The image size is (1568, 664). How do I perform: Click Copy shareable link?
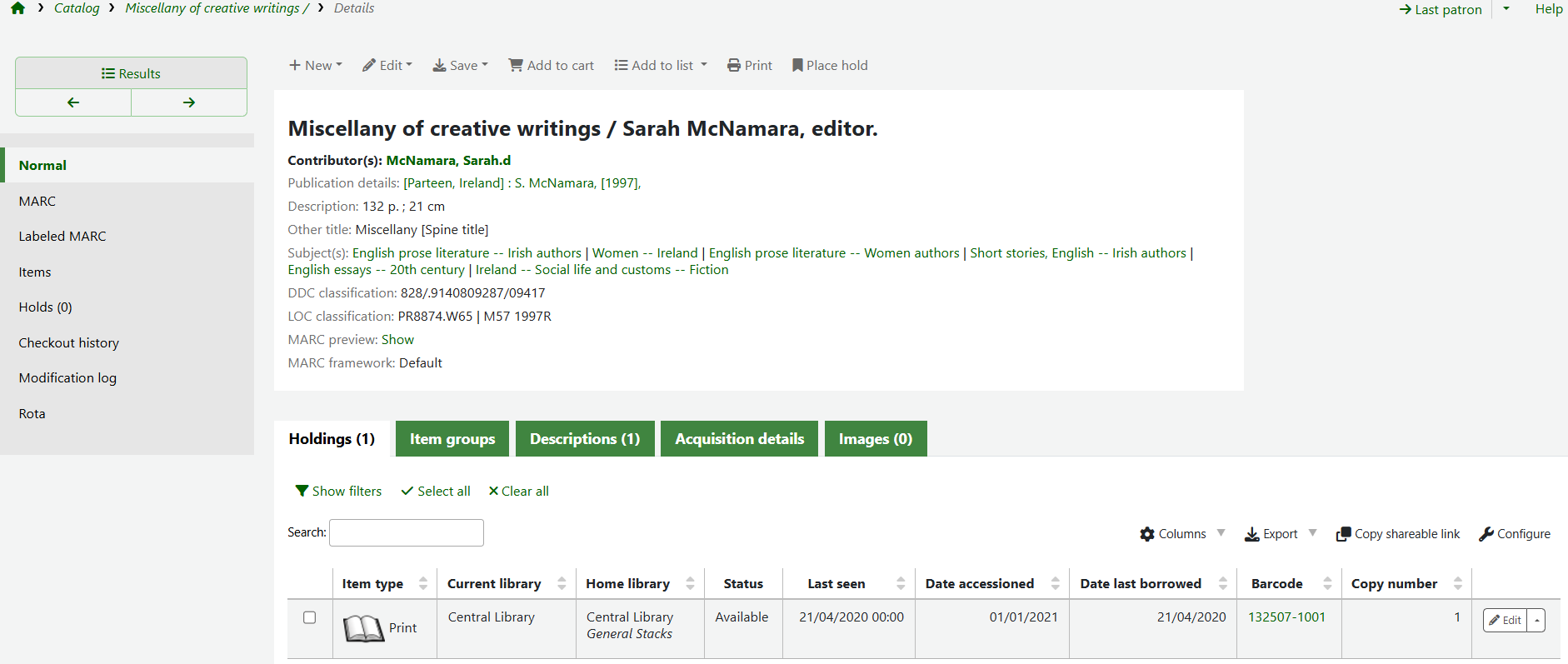click(1398, 534)
